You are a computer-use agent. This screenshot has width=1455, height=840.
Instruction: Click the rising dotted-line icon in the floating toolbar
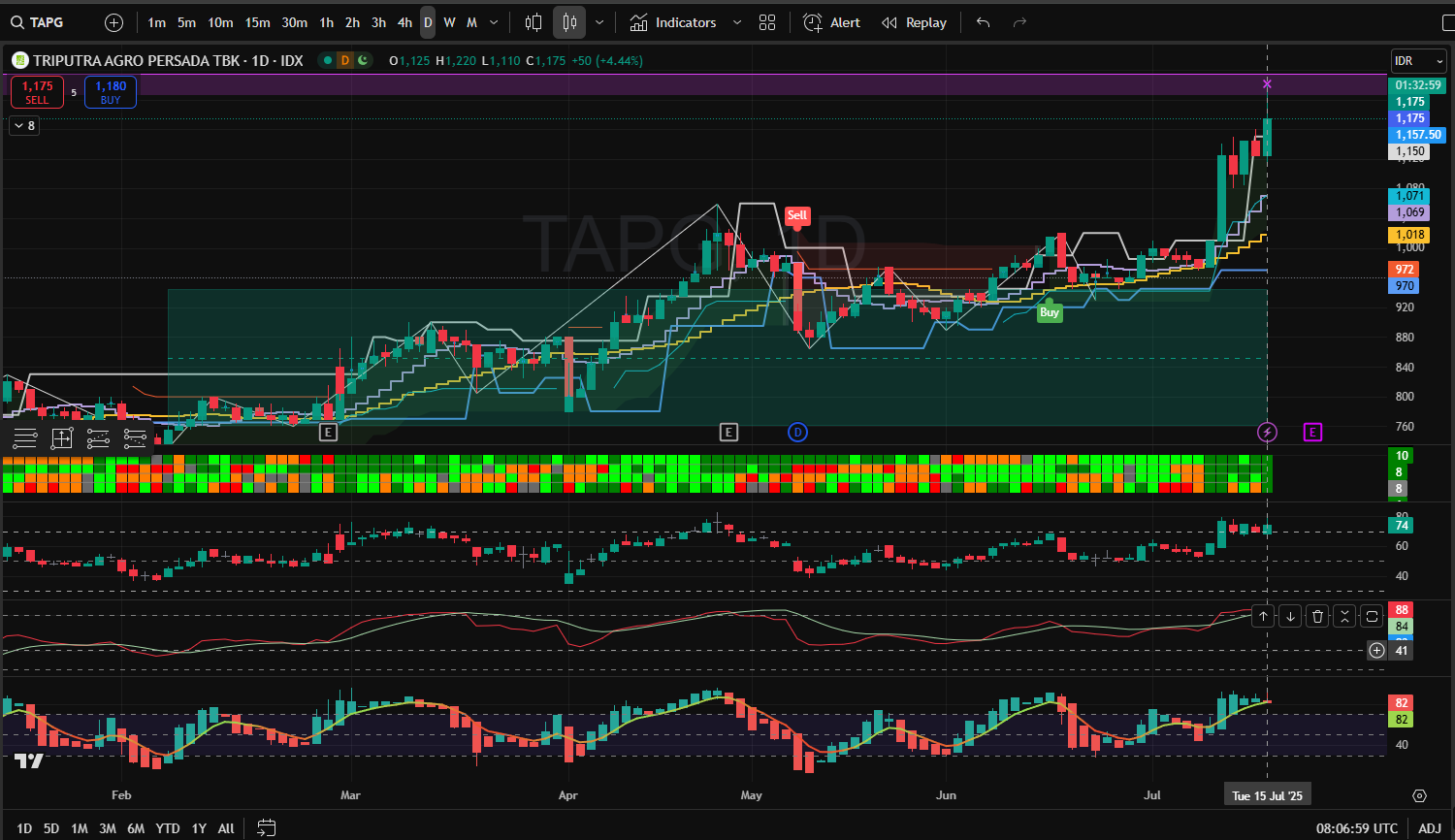tap(98, 438)
